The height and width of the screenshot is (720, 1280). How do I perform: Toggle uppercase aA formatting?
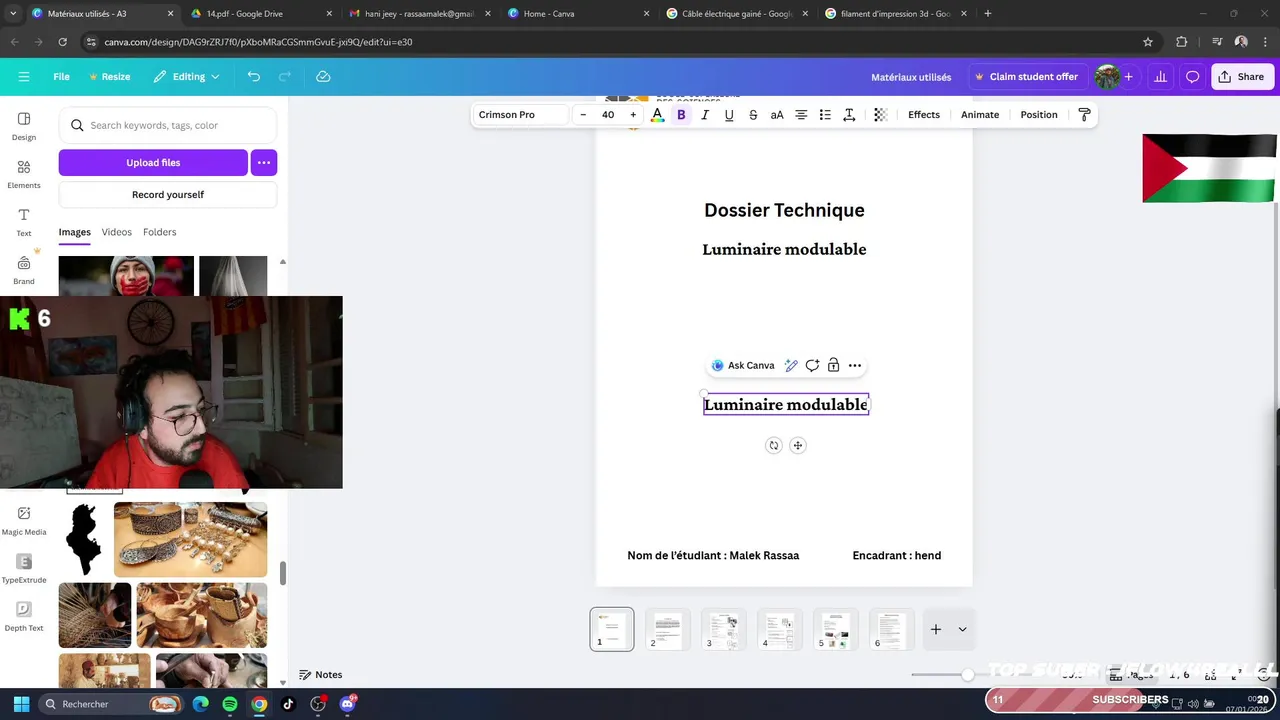(x=777, y=115)
